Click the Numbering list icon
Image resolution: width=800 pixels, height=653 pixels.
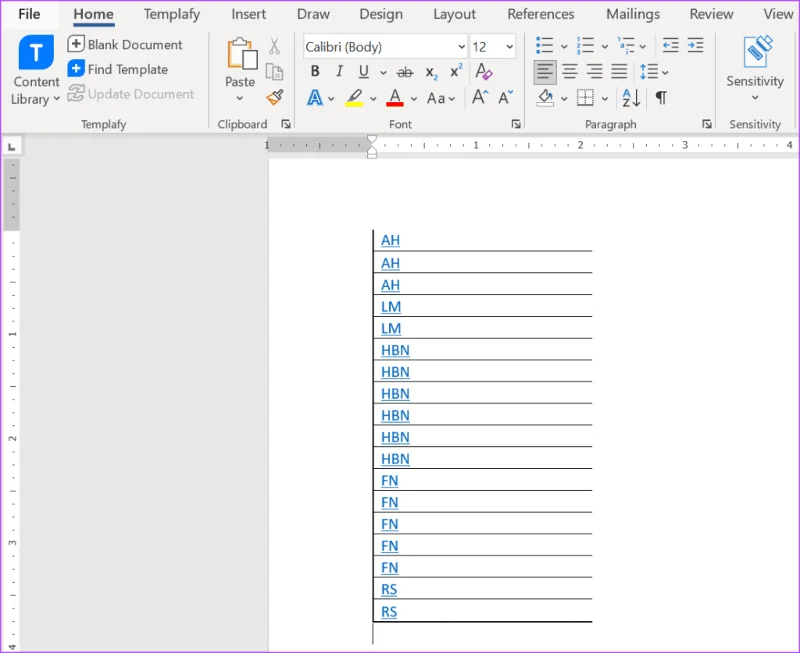[x=585, y=45]
